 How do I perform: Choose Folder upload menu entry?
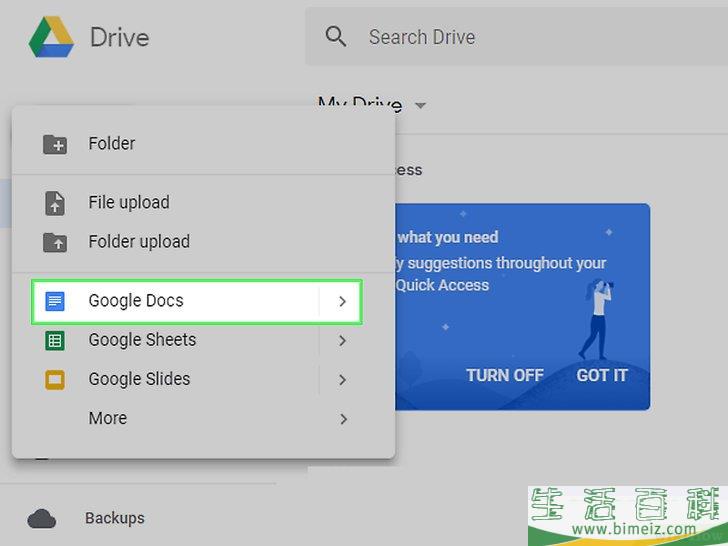pyautogui.click(x=203, y=242)
